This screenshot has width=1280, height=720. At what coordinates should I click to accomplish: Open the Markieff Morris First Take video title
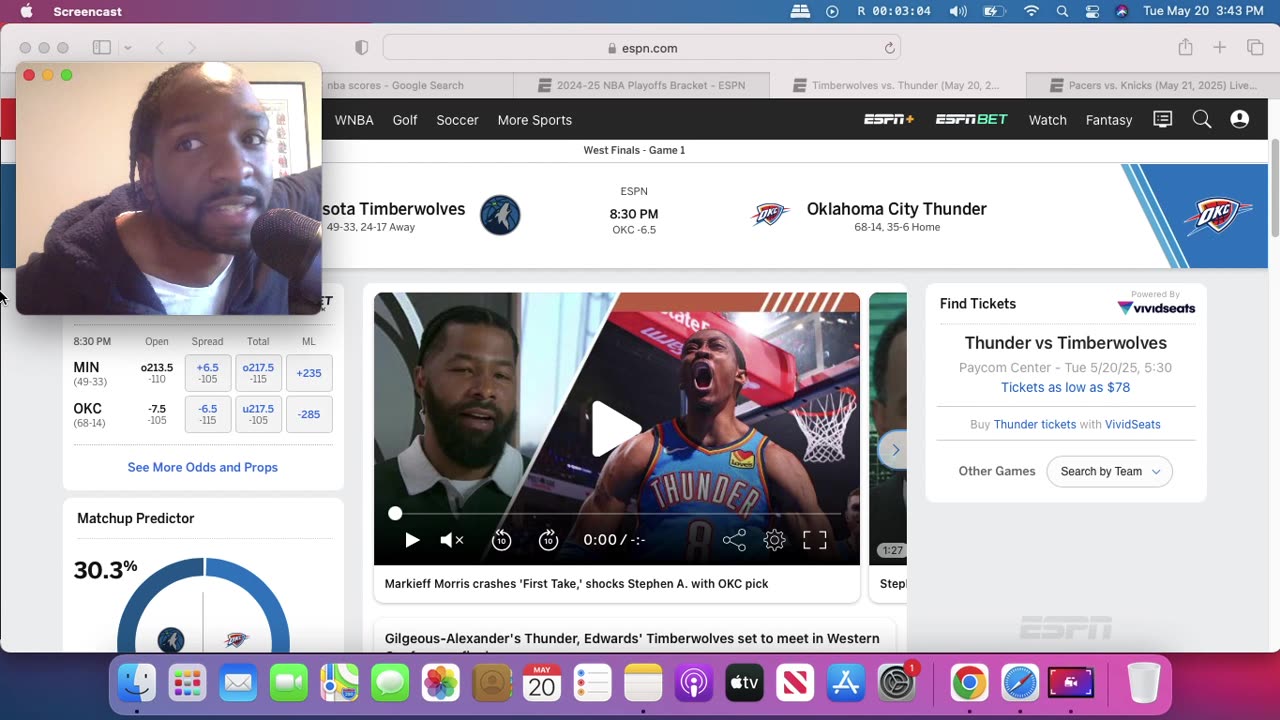577,584
